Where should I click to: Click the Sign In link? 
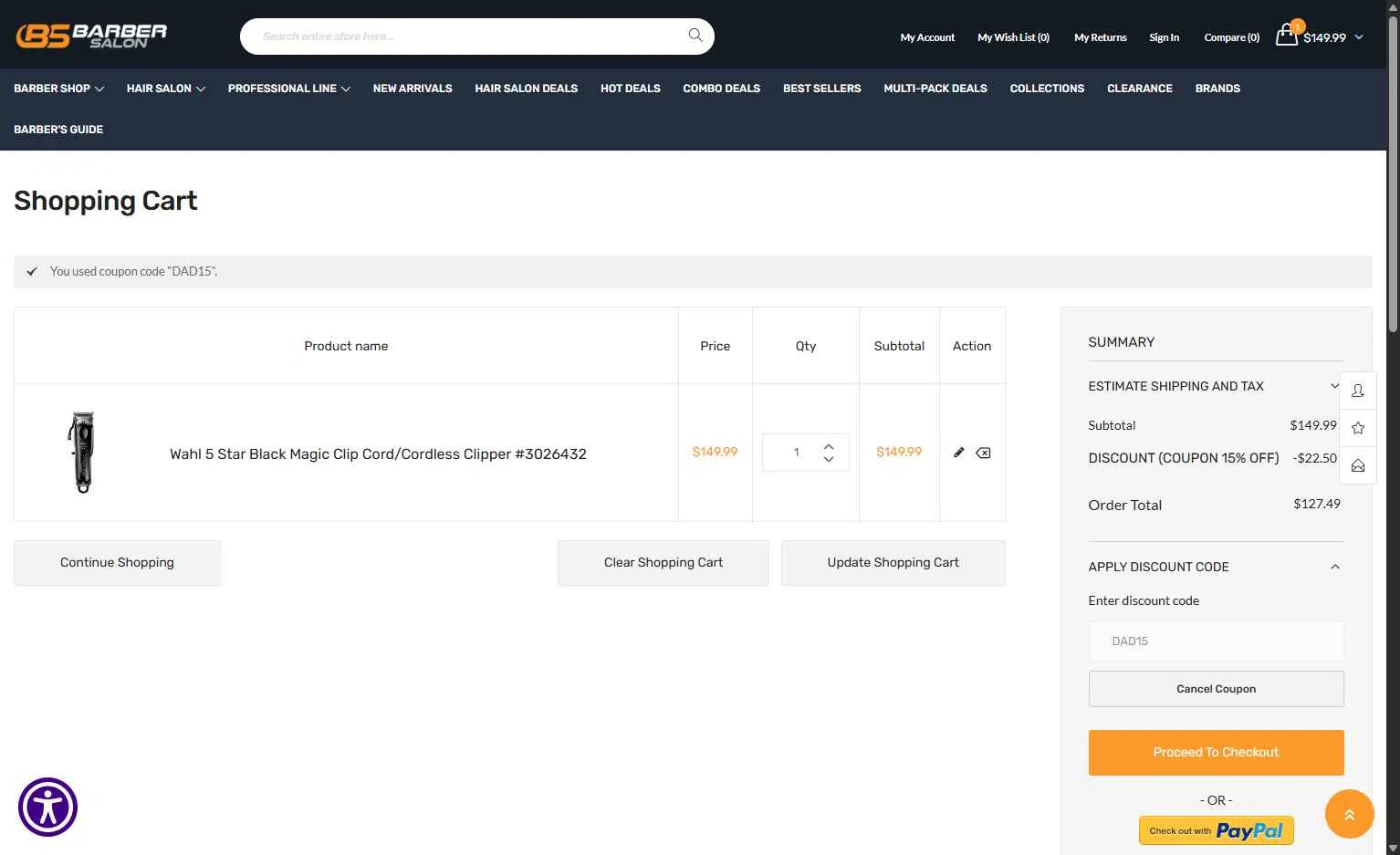tap(1165, 37)
